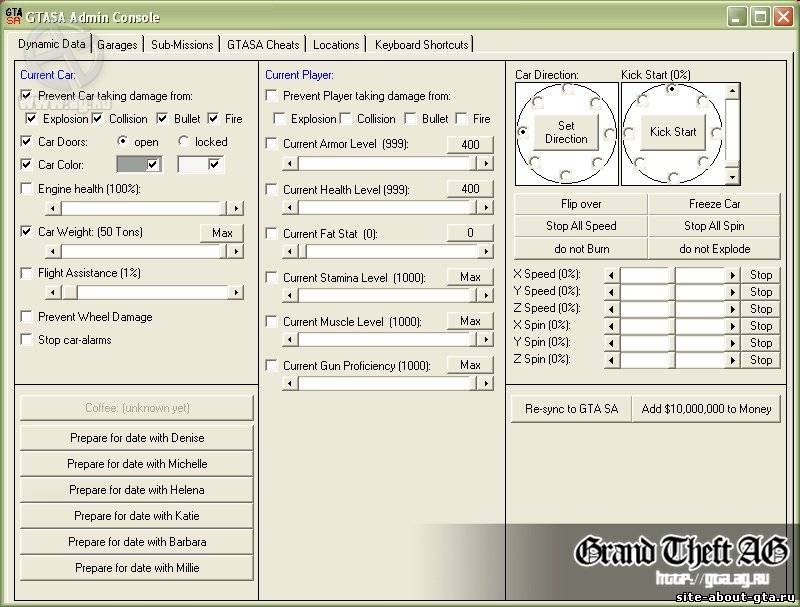
Task: Click left arrow of Y Spin slider
Action: [x=611, y=343]
